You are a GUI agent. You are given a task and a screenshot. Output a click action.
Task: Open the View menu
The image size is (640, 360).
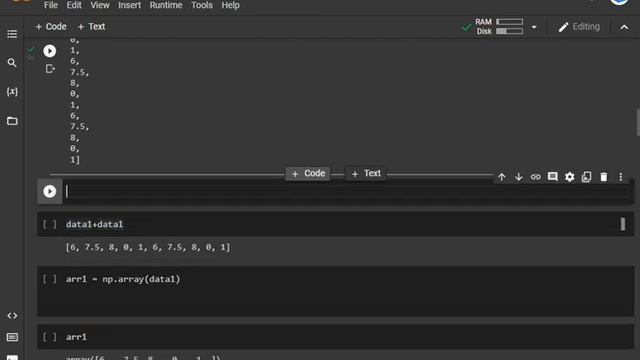coord(100,5)
